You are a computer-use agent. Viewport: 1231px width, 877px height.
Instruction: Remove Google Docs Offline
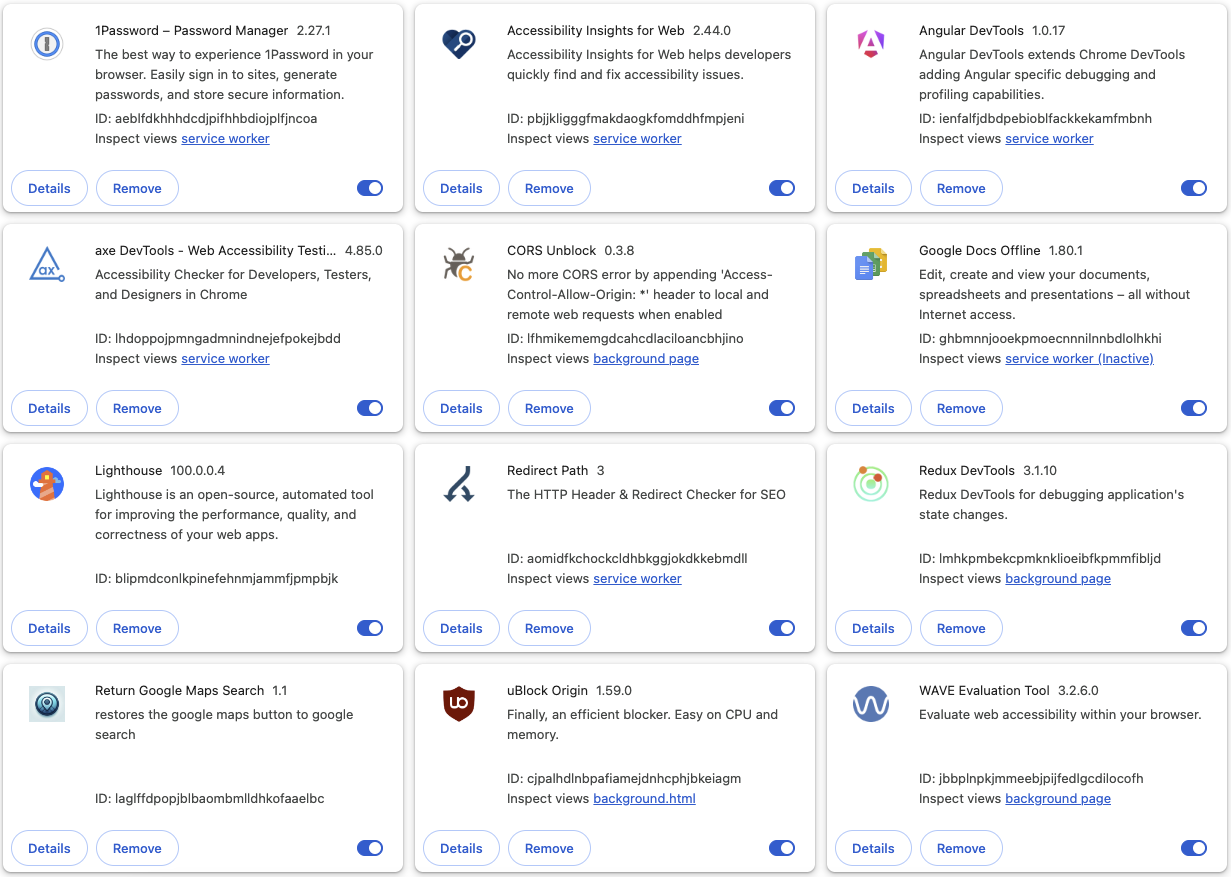pyautogui.click(x=961, y=408)
